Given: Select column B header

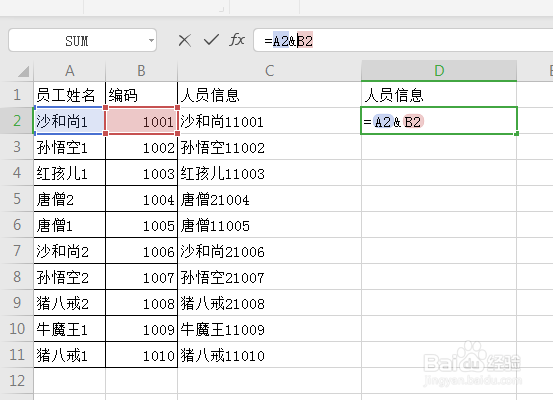Looking at the screenshot, I should (141, 71).
